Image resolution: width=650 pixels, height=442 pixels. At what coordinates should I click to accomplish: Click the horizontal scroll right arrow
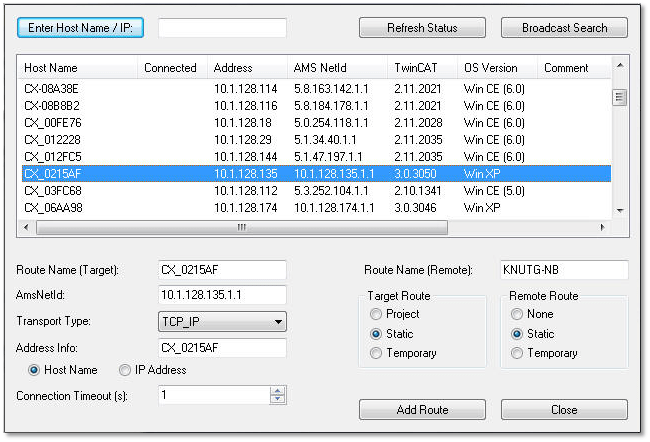[x=602, y=227]
